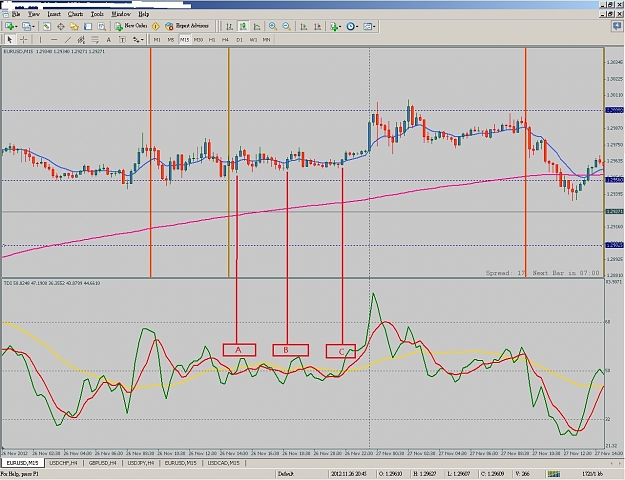Click the Default profile status bar entry

(285, 474)
